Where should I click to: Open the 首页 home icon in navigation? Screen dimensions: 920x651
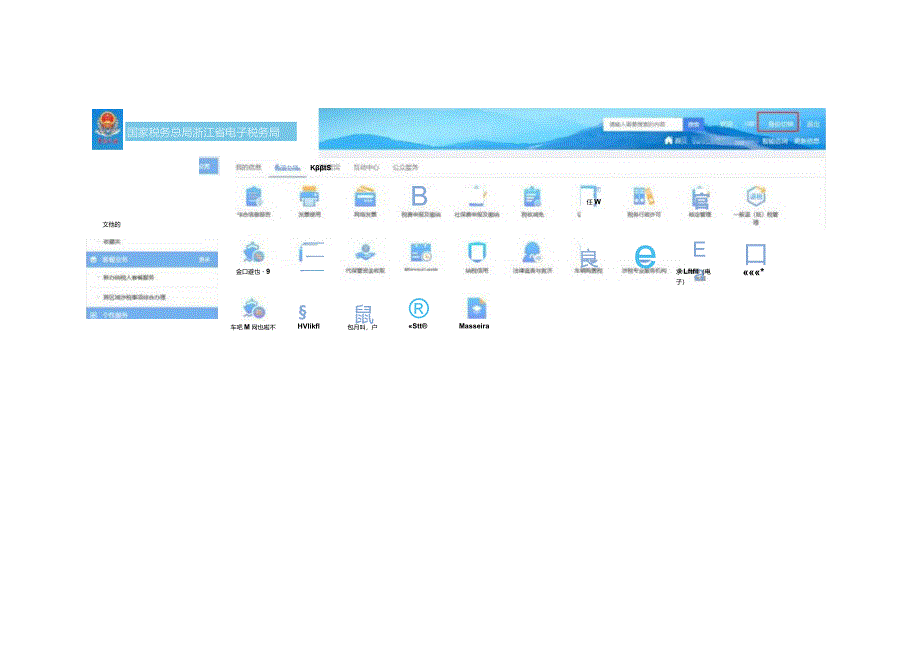(x=668, y=141)
